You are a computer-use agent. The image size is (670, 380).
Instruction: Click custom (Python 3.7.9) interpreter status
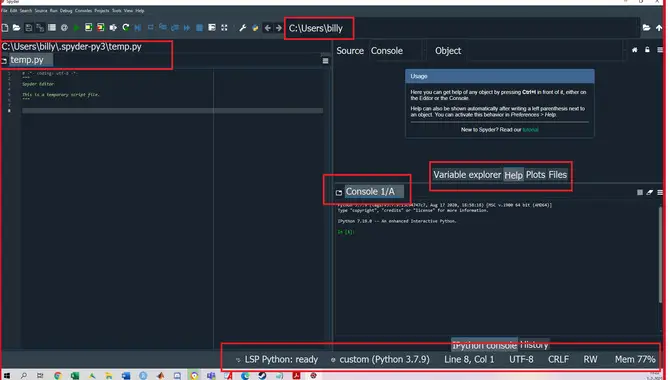click(x=384, y=359)
